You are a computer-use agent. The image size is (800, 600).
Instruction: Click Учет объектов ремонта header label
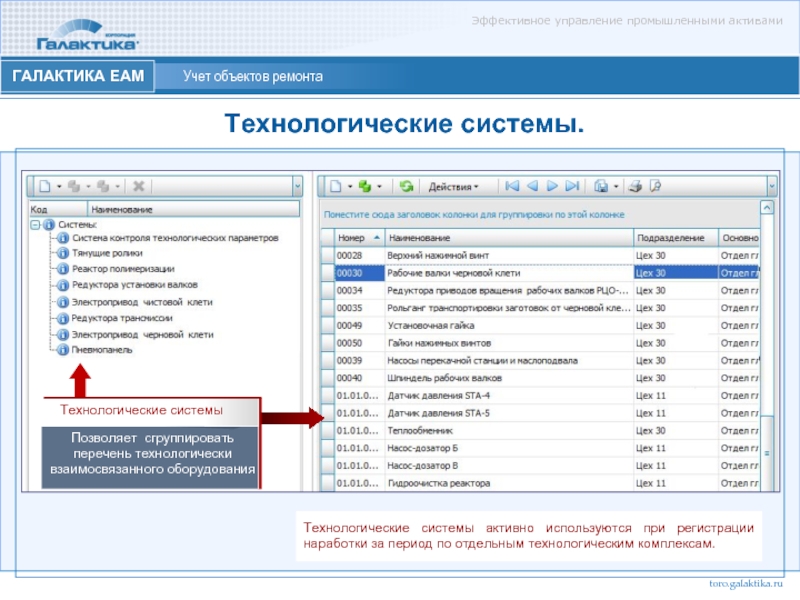253,77
